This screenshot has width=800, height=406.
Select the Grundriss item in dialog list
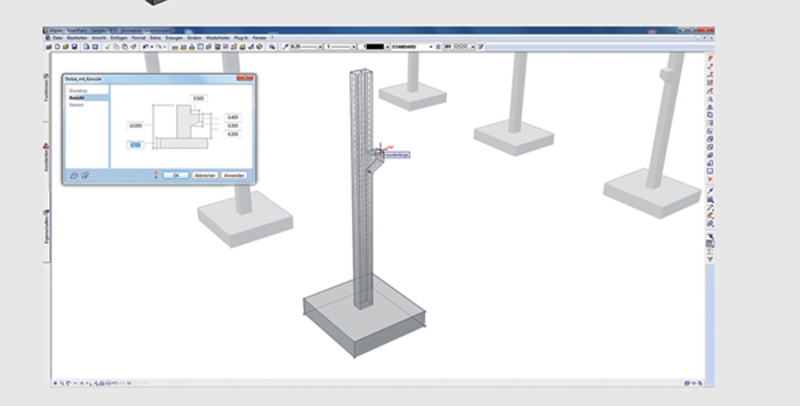[x=78, y=91]
